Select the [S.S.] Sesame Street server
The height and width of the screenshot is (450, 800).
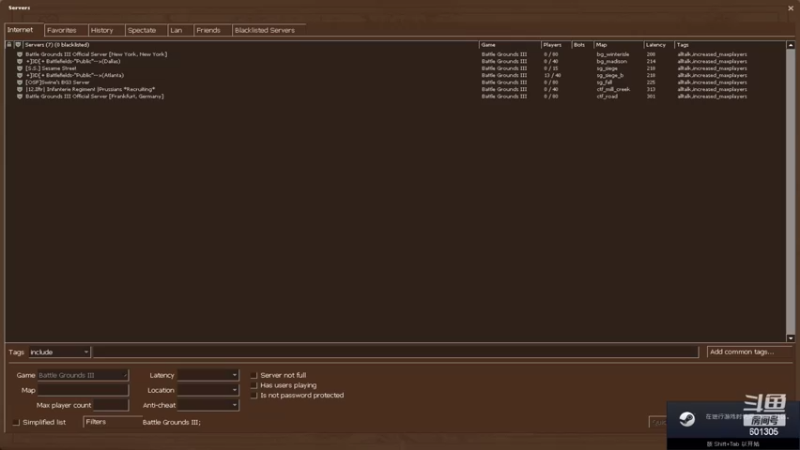pos(395,68)
